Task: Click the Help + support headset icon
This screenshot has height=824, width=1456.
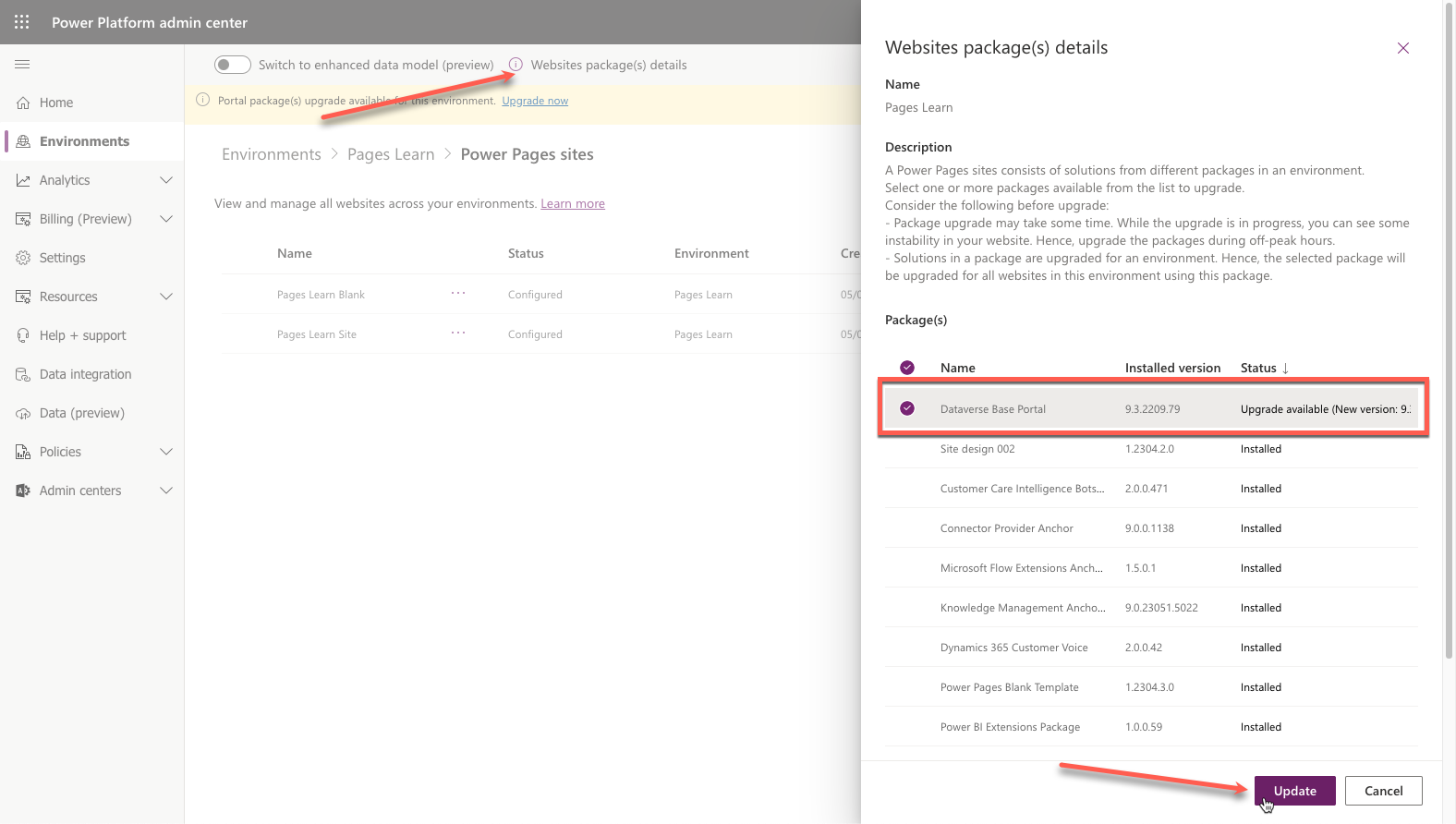Action: point(23,335)
